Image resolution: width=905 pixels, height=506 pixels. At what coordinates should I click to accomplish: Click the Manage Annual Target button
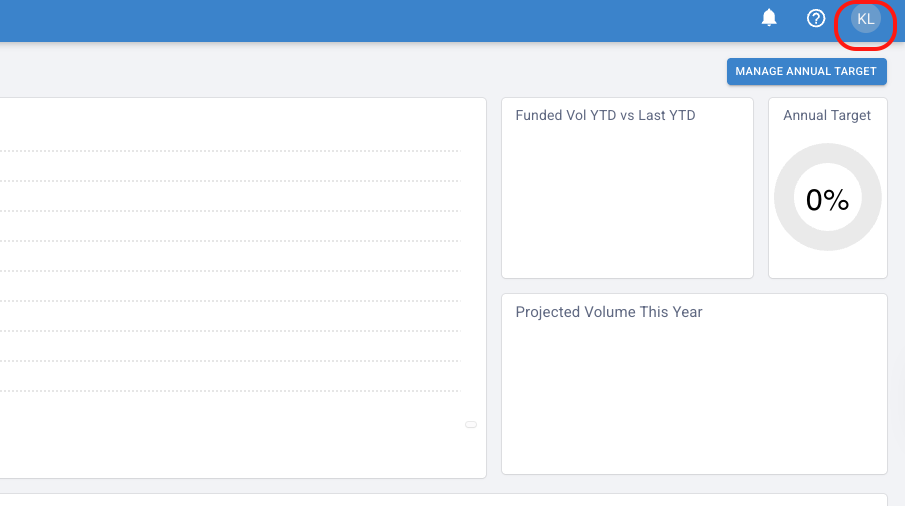pos(806,71)
